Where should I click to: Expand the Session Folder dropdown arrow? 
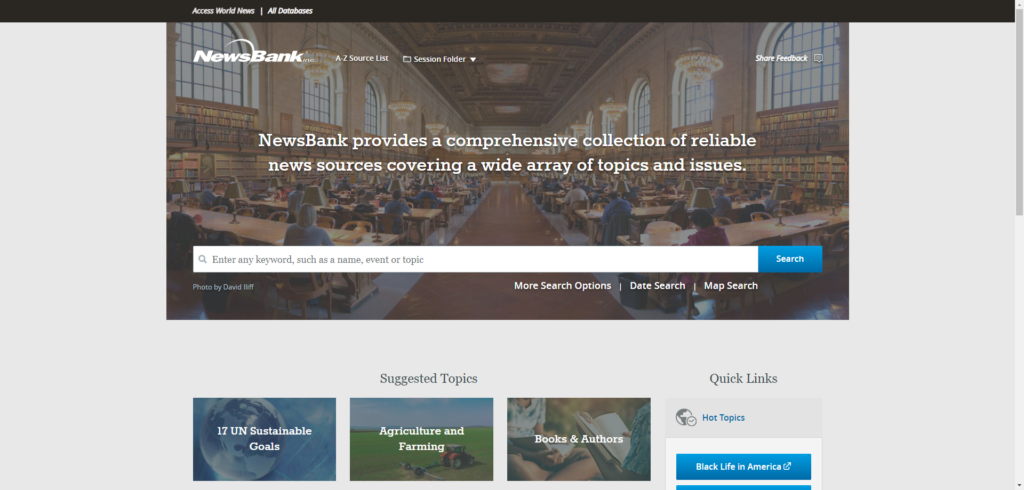(x=473, y=59)
